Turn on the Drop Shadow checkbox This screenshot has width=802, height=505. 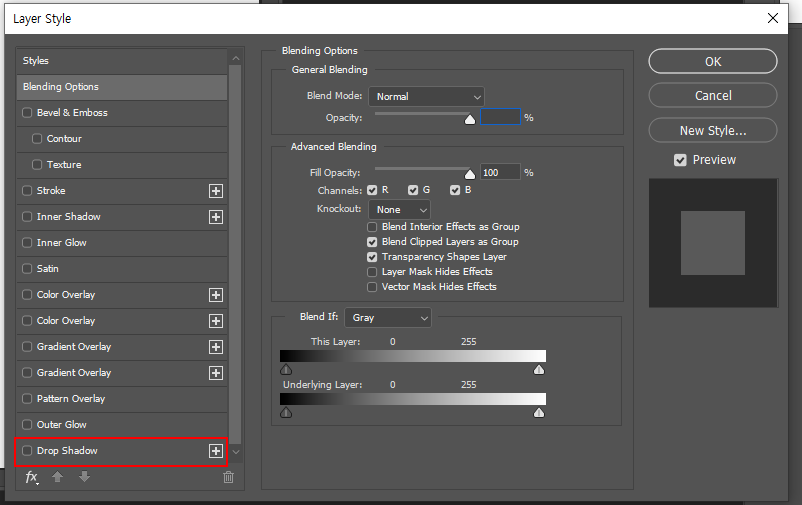pyautogui.click(x=27, y=451)
